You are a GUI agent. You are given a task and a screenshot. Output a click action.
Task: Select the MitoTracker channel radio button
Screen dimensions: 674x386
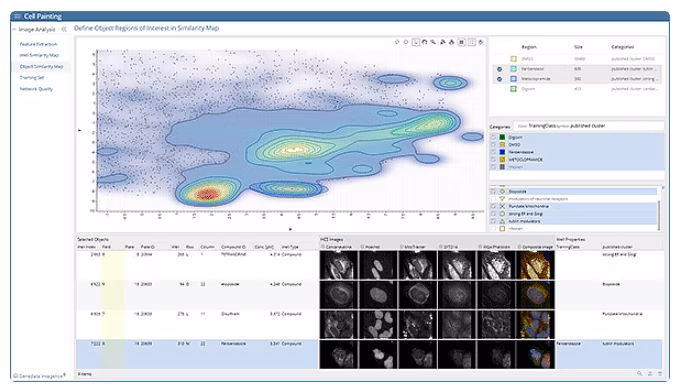click(x=402, y=247)
